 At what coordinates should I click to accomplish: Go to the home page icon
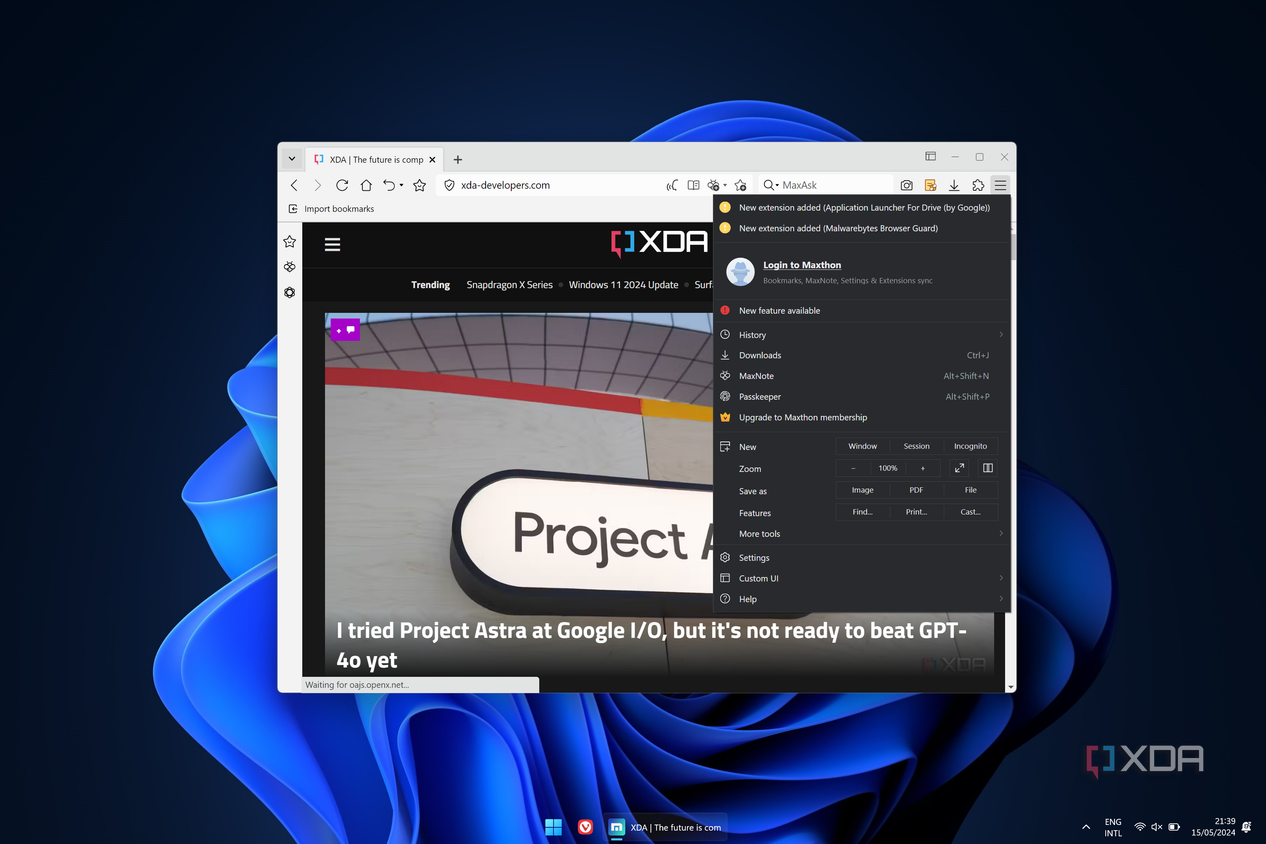point(366,185)
